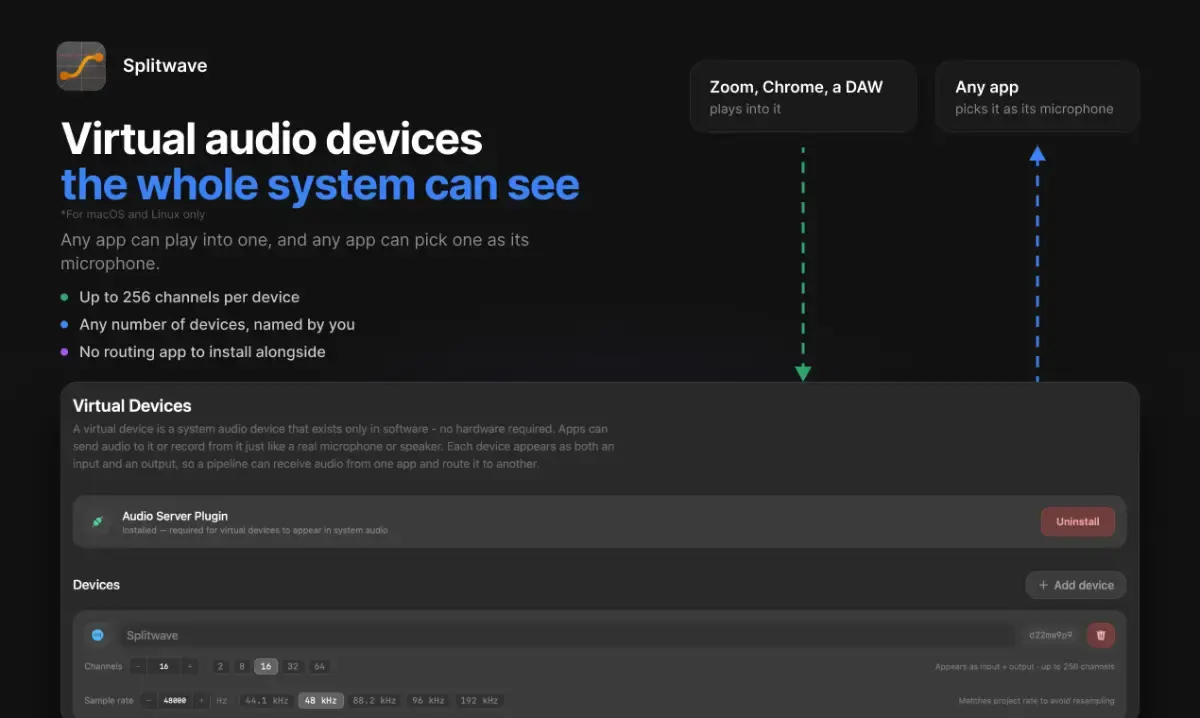Select the 2 channels preset
This screenshot has height=718, width=1200.
[220, 666]
